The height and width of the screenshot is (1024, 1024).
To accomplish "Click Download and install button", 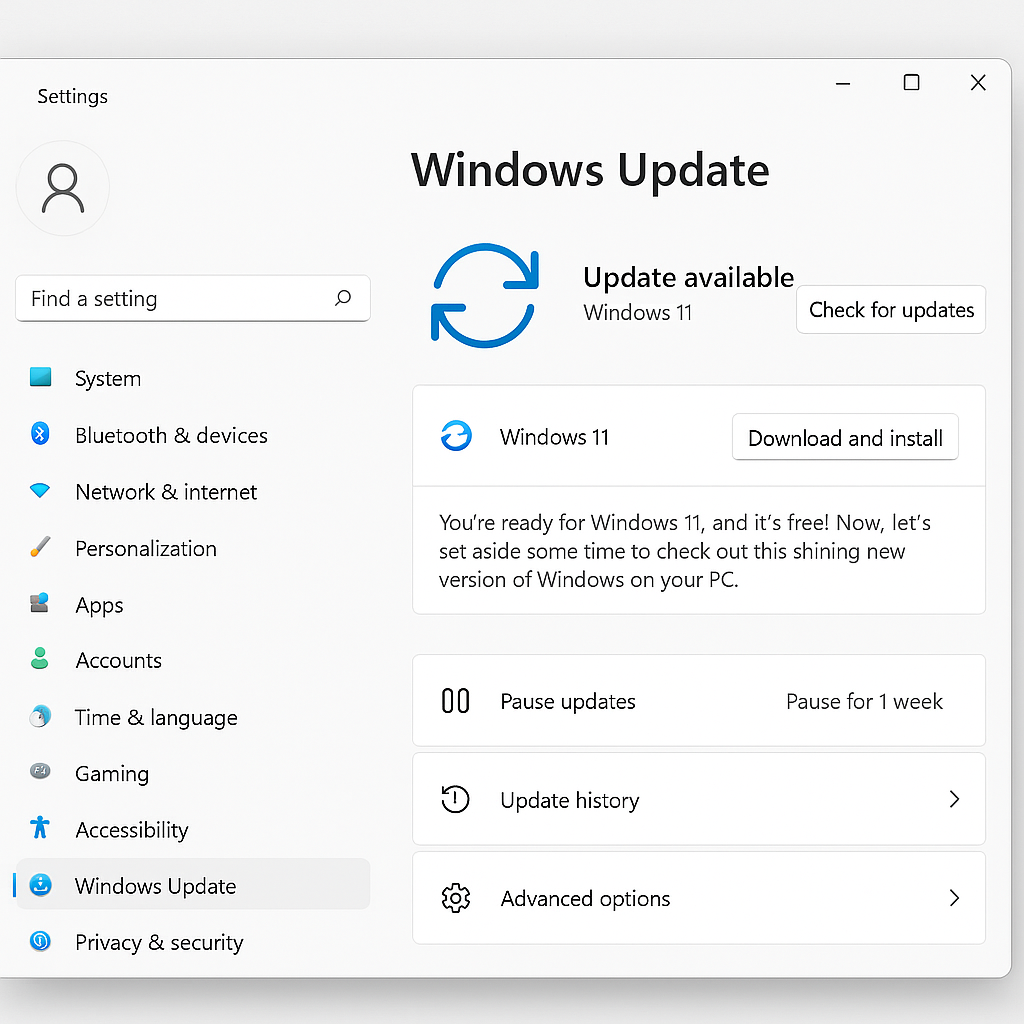I will (845, 437).
